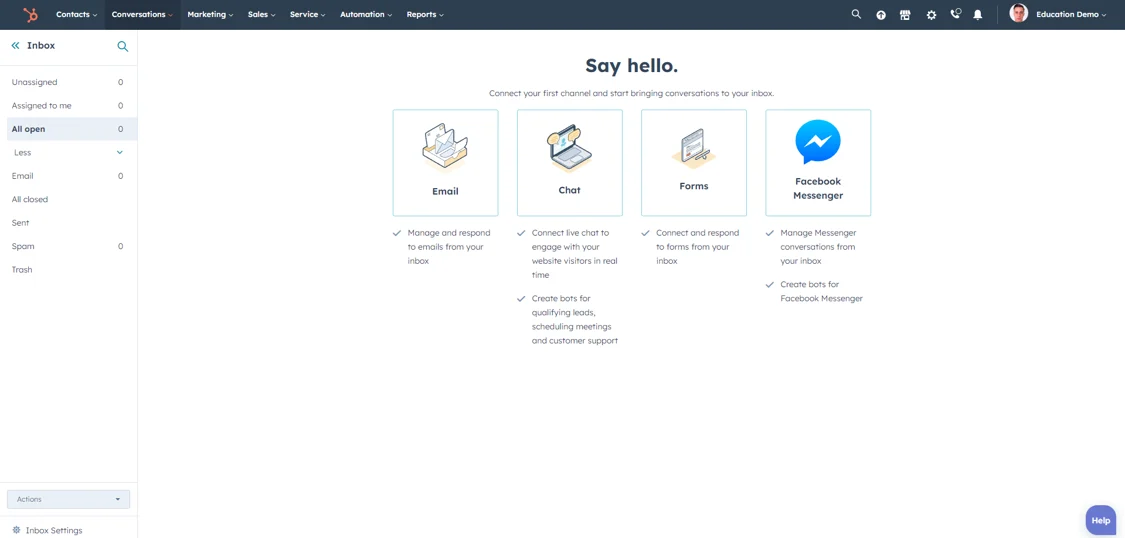Open the Help button

click(x=1101, y=521)
